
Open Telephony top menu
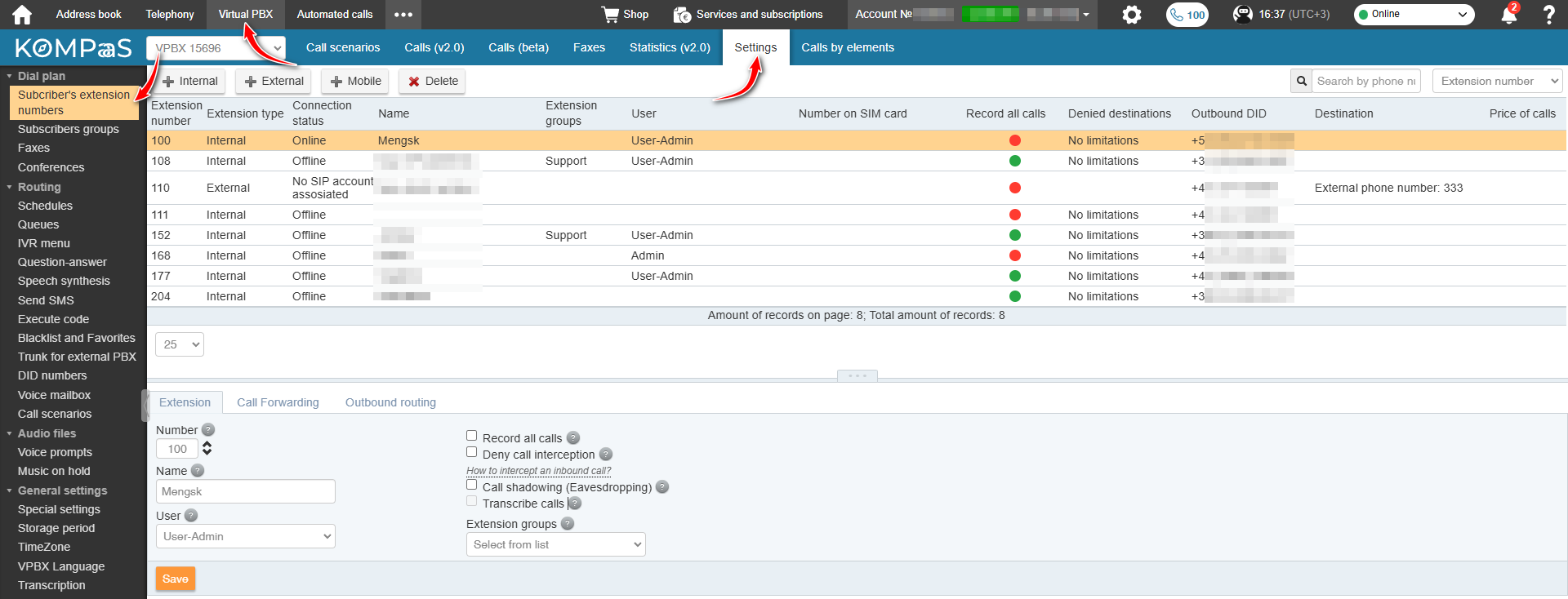(170, 15)
